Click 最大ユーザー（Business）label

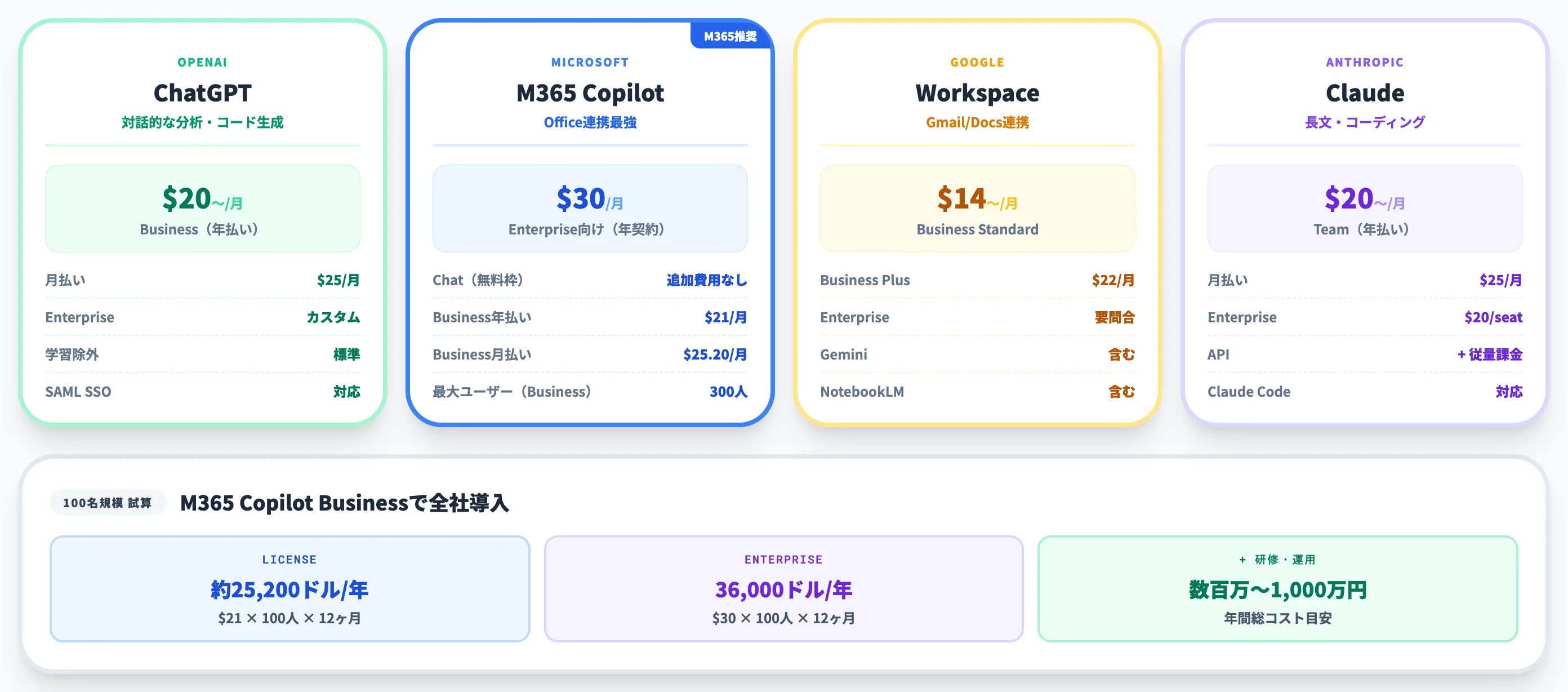point(512,392)
